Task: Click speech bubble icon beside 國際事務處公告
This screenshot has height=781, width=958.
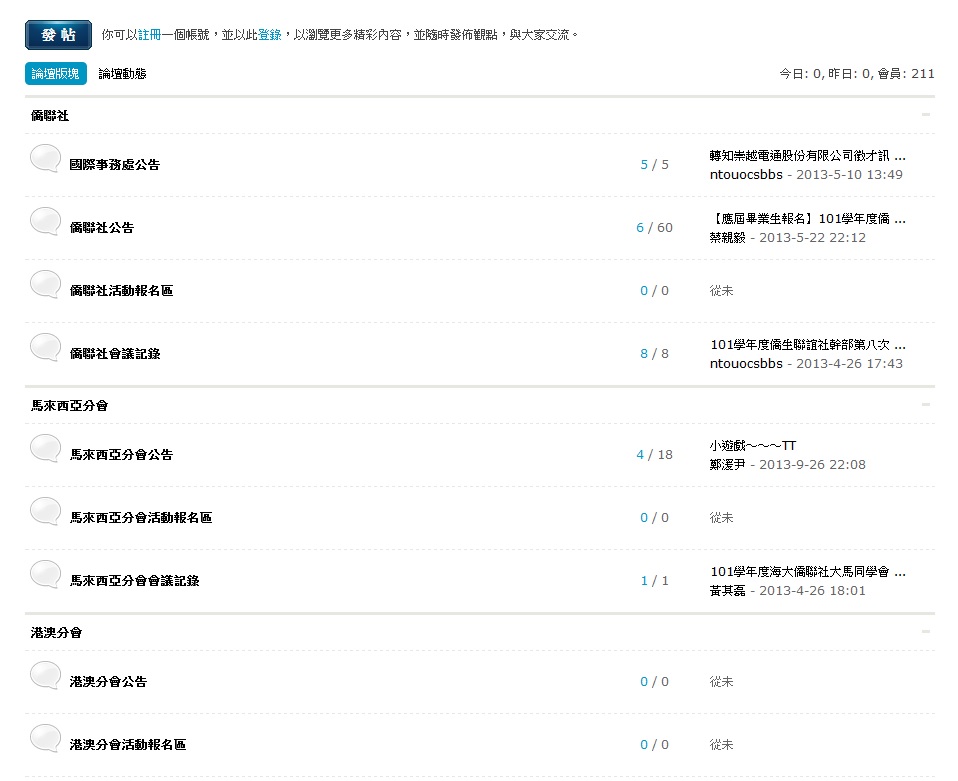Action: [x=46, y=160]
